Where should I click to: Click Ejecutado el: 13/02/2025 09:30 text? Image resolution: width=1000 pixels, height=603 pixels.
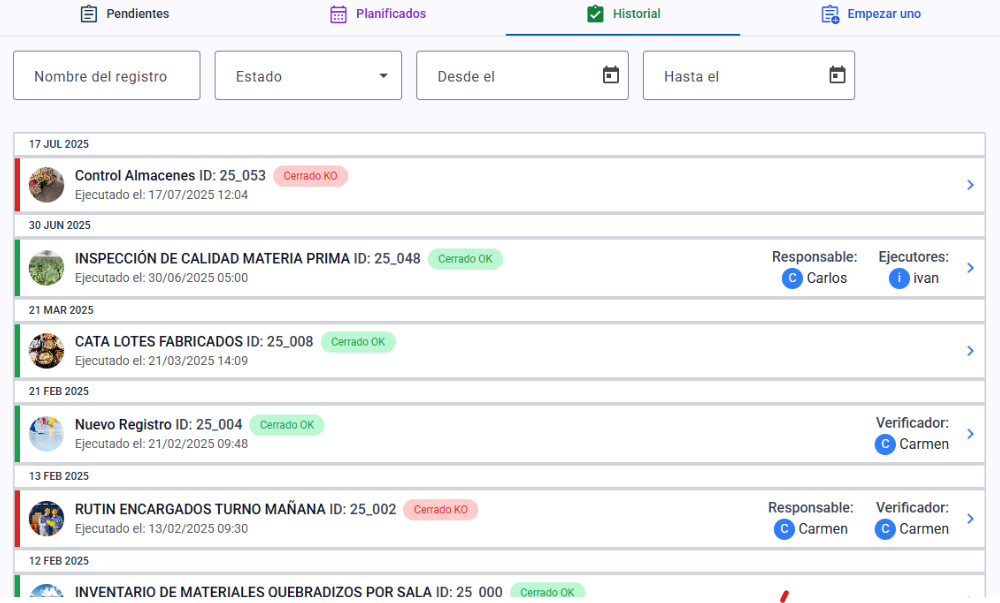click(x=161, y=528)
